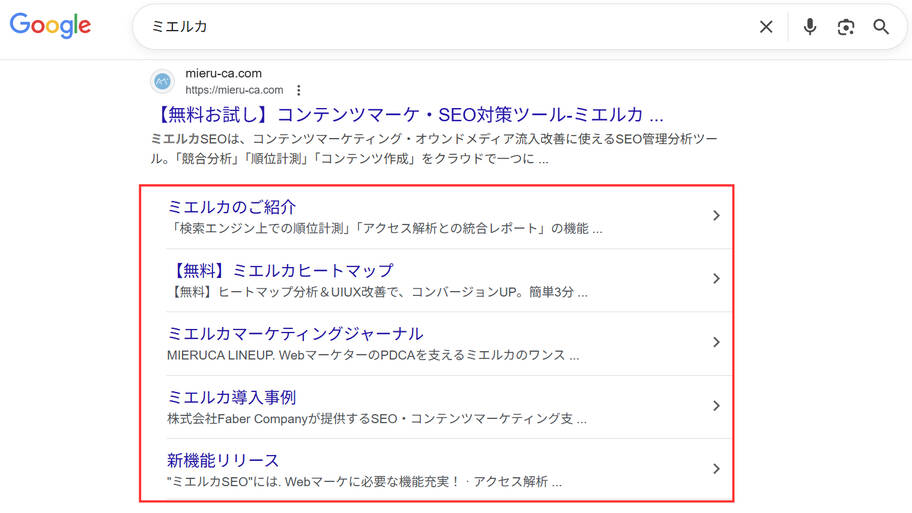Open the ミエルカマーケティングジャーナル sitelink
The width and height of the screenshot is (912, 513).
(x=295, y=333)
